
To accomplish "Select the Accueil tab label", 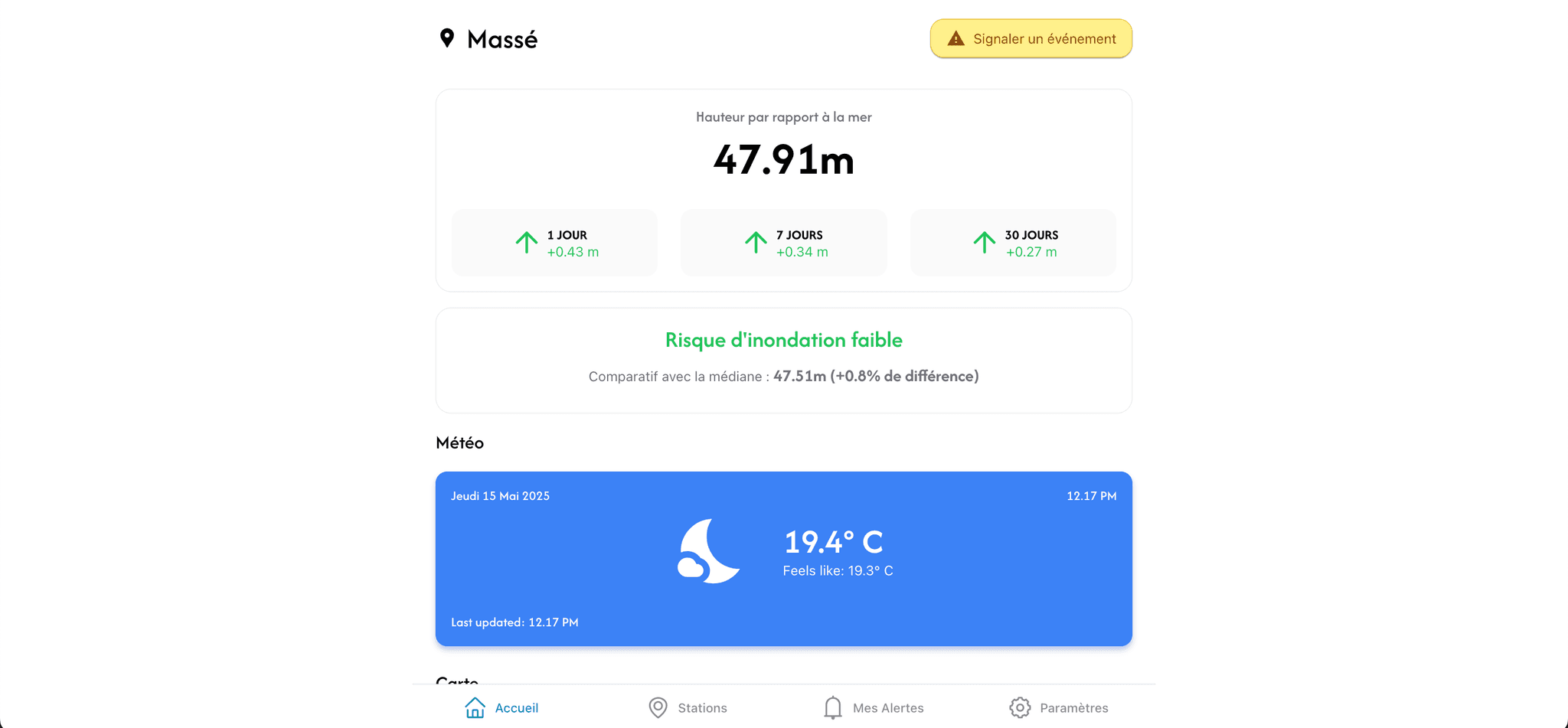I will pyautogui.click(x=517, y=708).
